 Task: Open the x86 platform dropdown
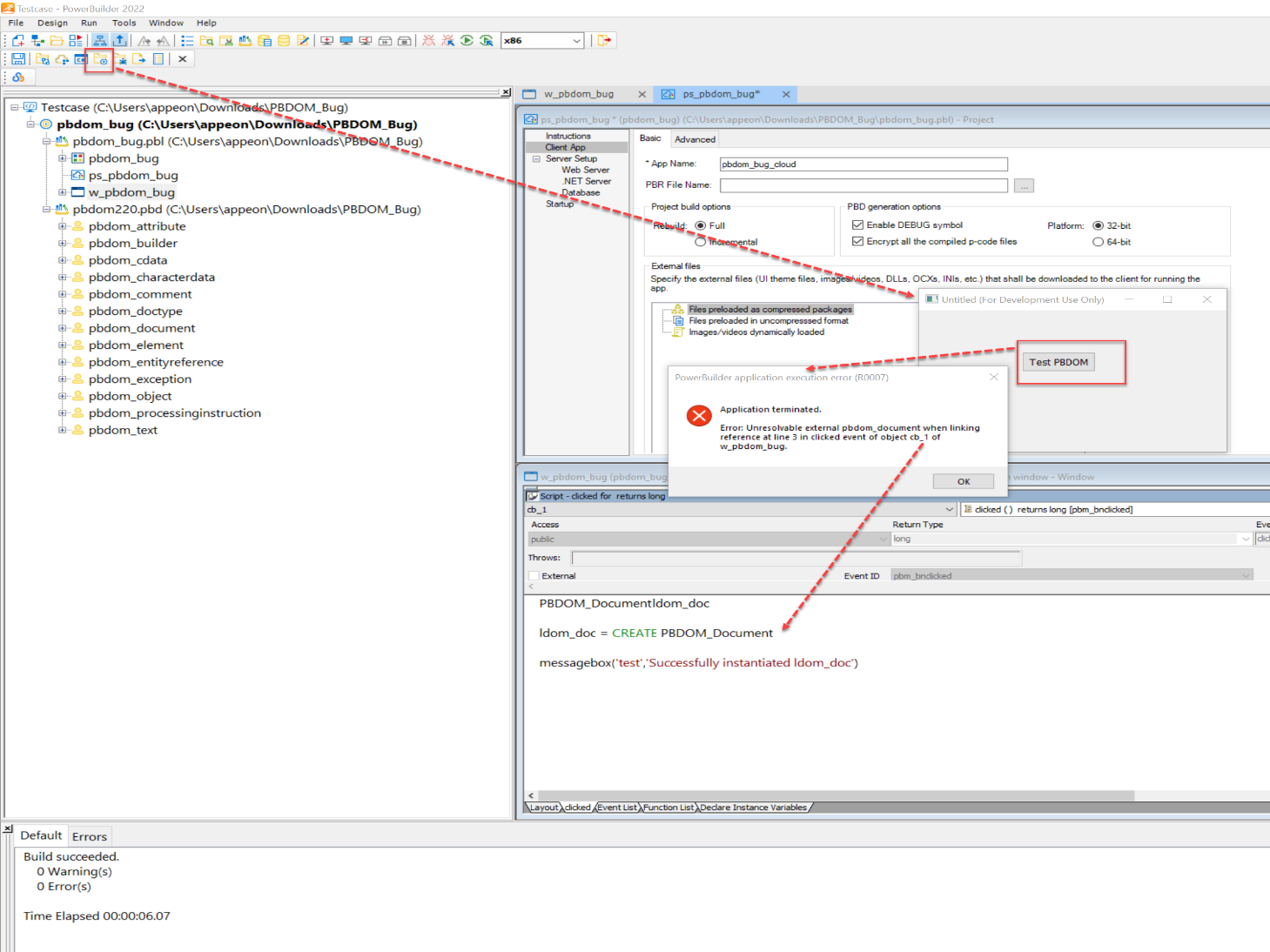(576, 41)
